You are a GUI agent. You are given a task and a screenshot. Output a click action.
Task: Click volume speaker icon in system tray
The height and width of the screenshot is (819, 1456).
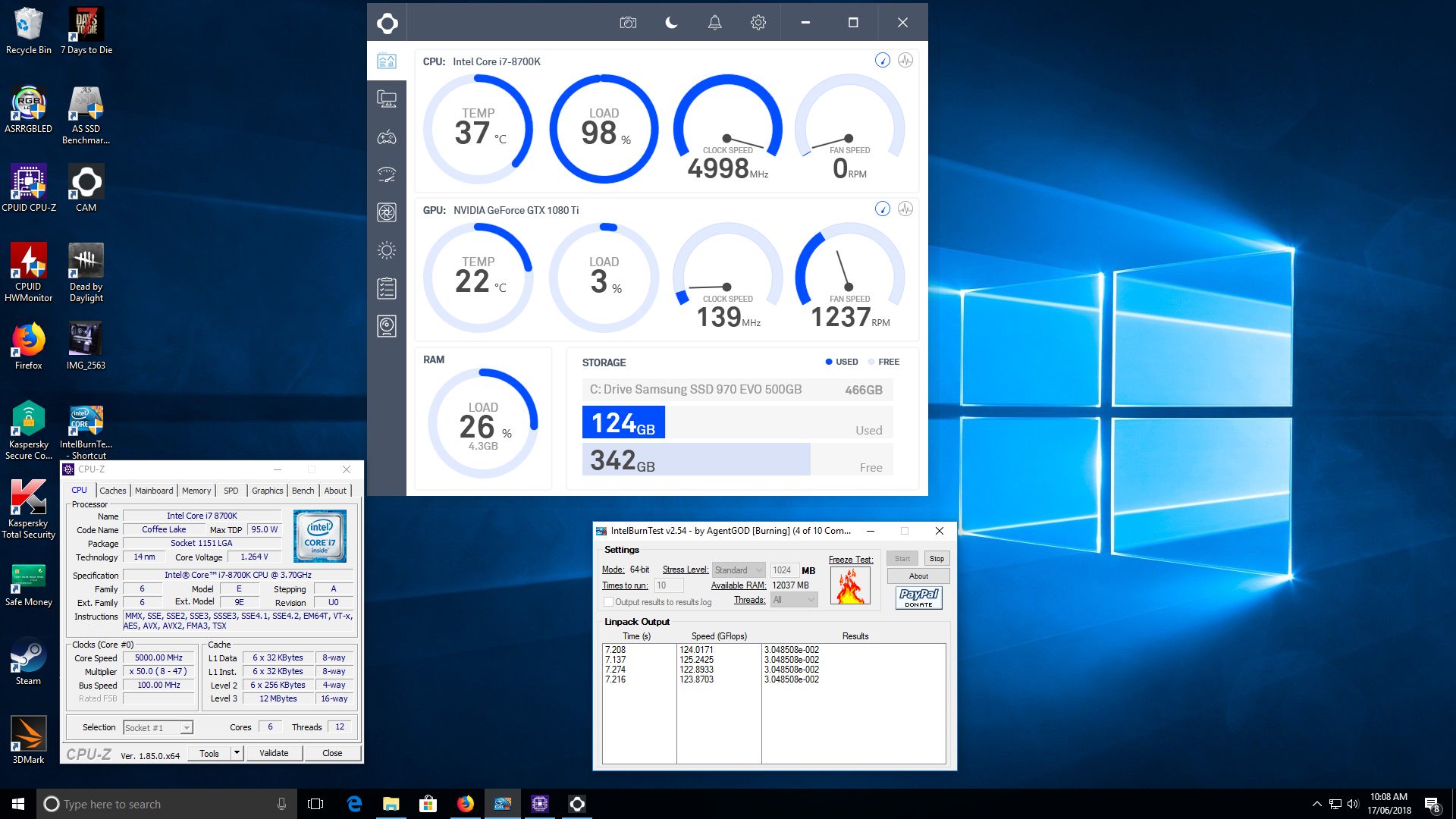coord(1354,804)
